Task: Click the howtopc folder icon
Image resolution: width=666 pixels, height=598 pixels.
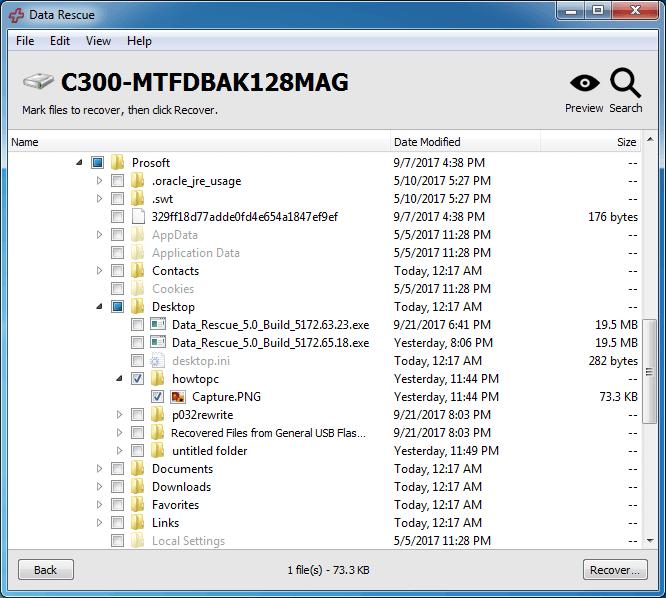Action: 157,378
